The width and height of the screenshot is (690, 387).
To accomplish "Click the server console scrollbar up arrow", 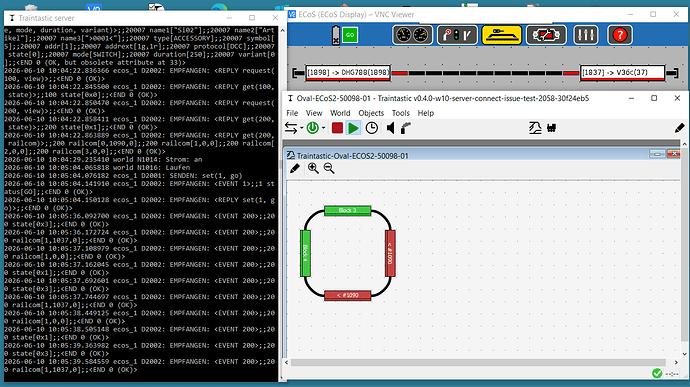I will (282, 30).
